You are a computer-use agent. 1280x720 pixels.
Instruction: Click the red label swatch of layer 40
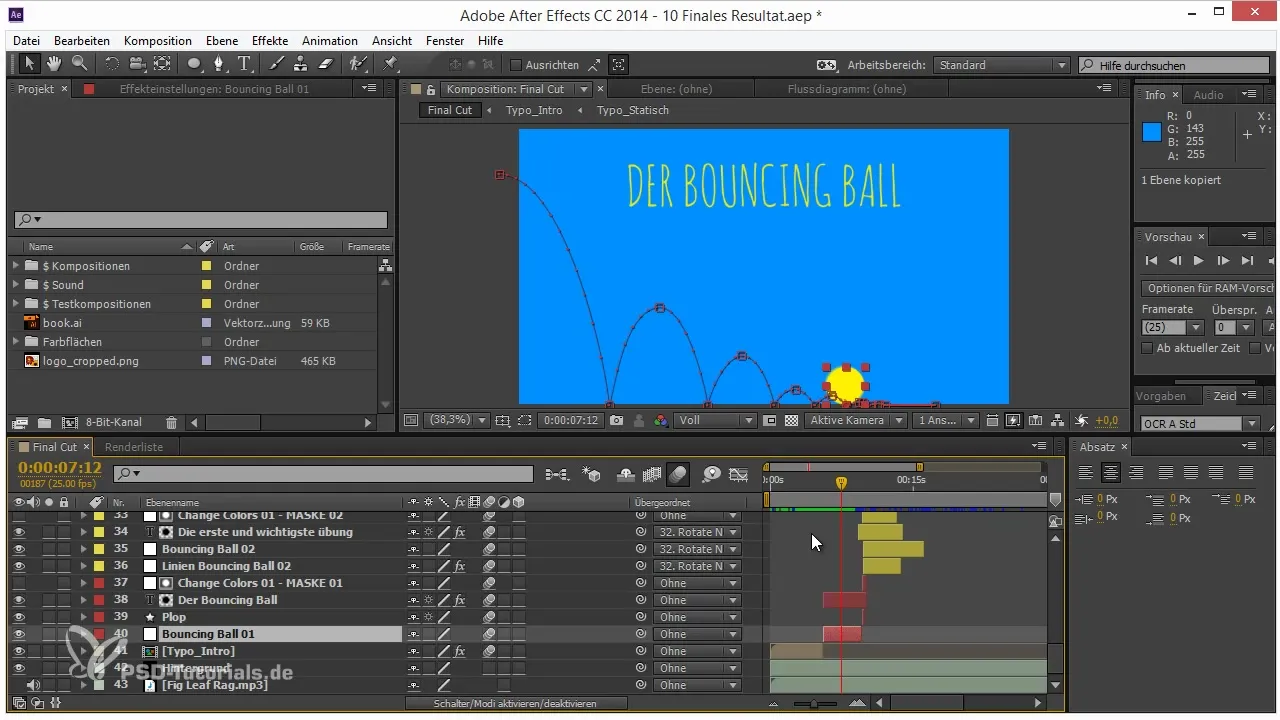tap(98, 634)
